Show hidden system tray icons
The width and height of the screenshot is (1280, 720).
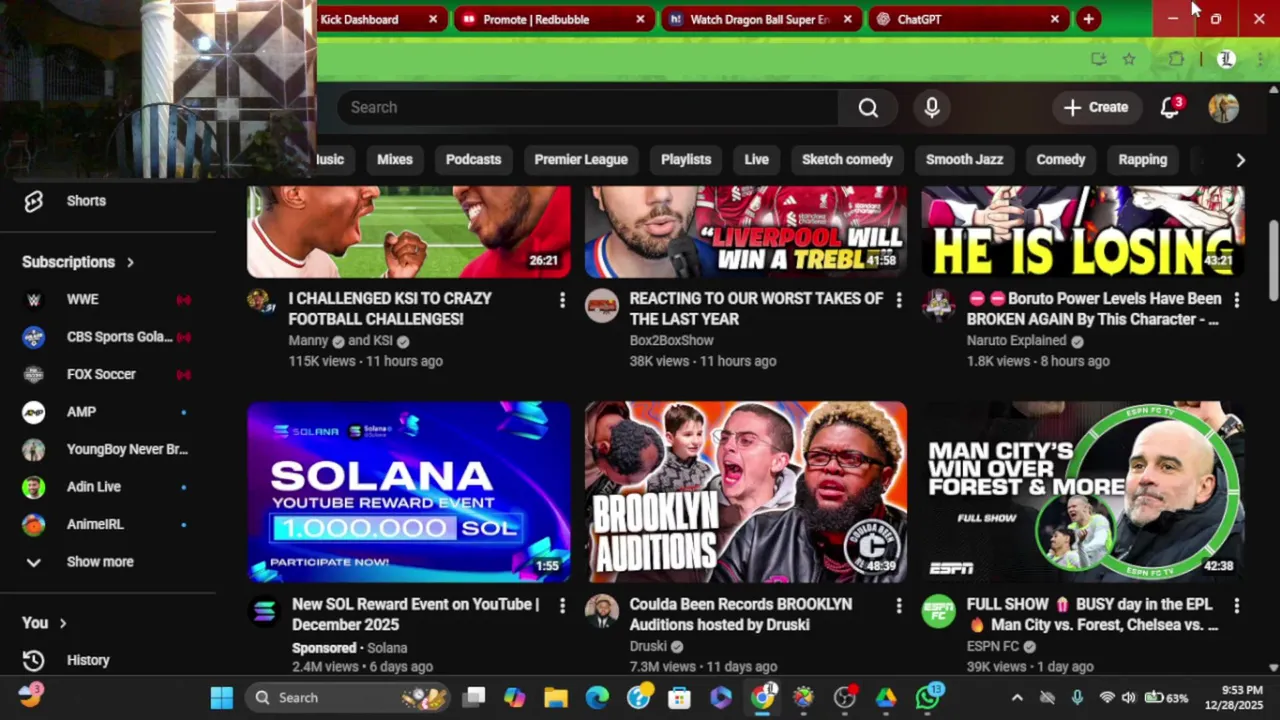tap(1017, 698)
